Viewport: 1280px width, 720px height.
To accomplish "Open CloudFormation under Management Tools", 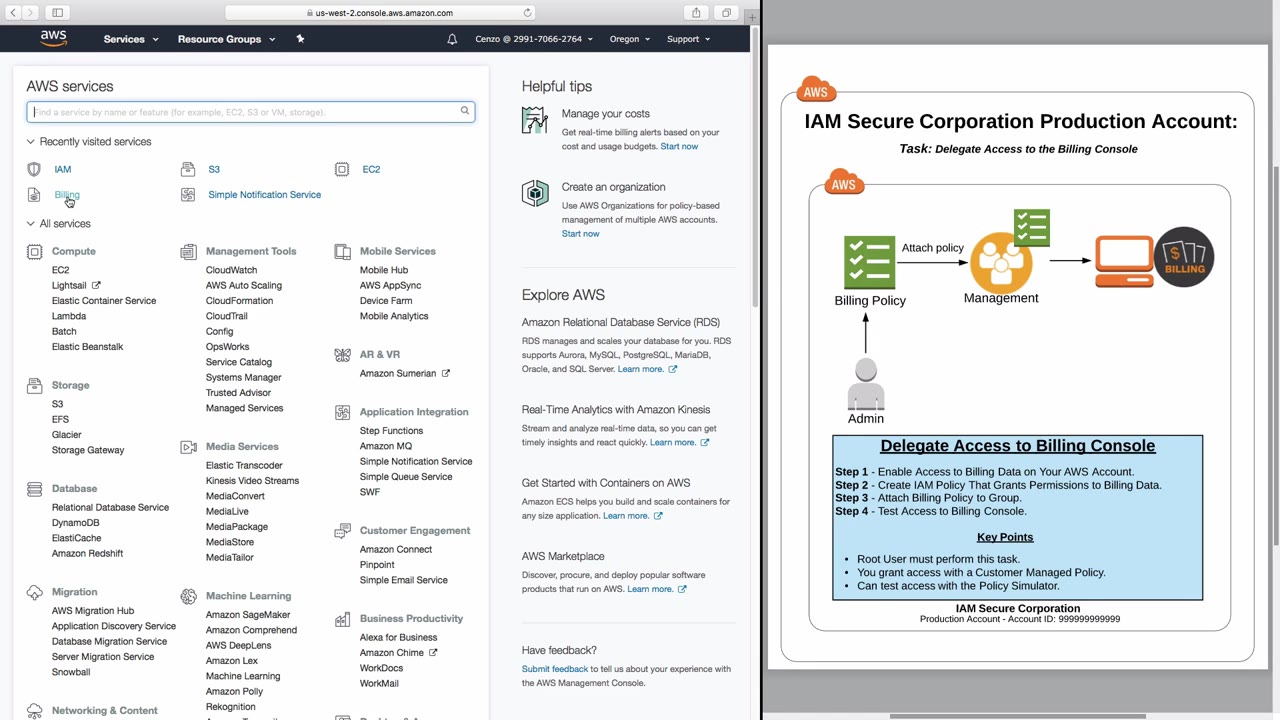I will click(239, 301).
